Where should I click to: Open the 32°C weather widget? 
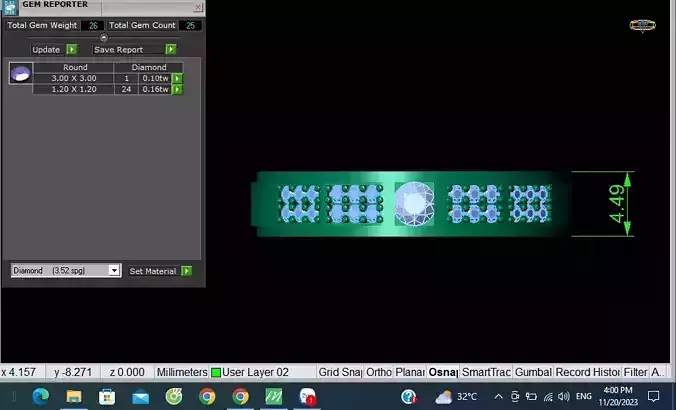[x=457, y=396]
